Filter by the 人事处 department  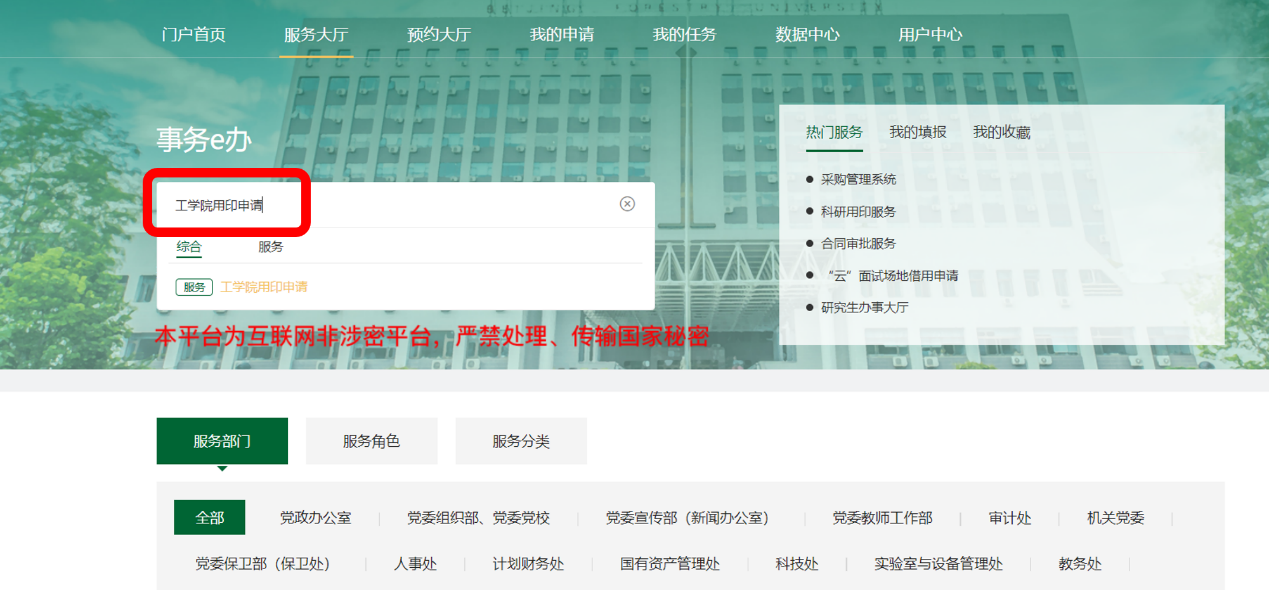[x=415, y=564]
